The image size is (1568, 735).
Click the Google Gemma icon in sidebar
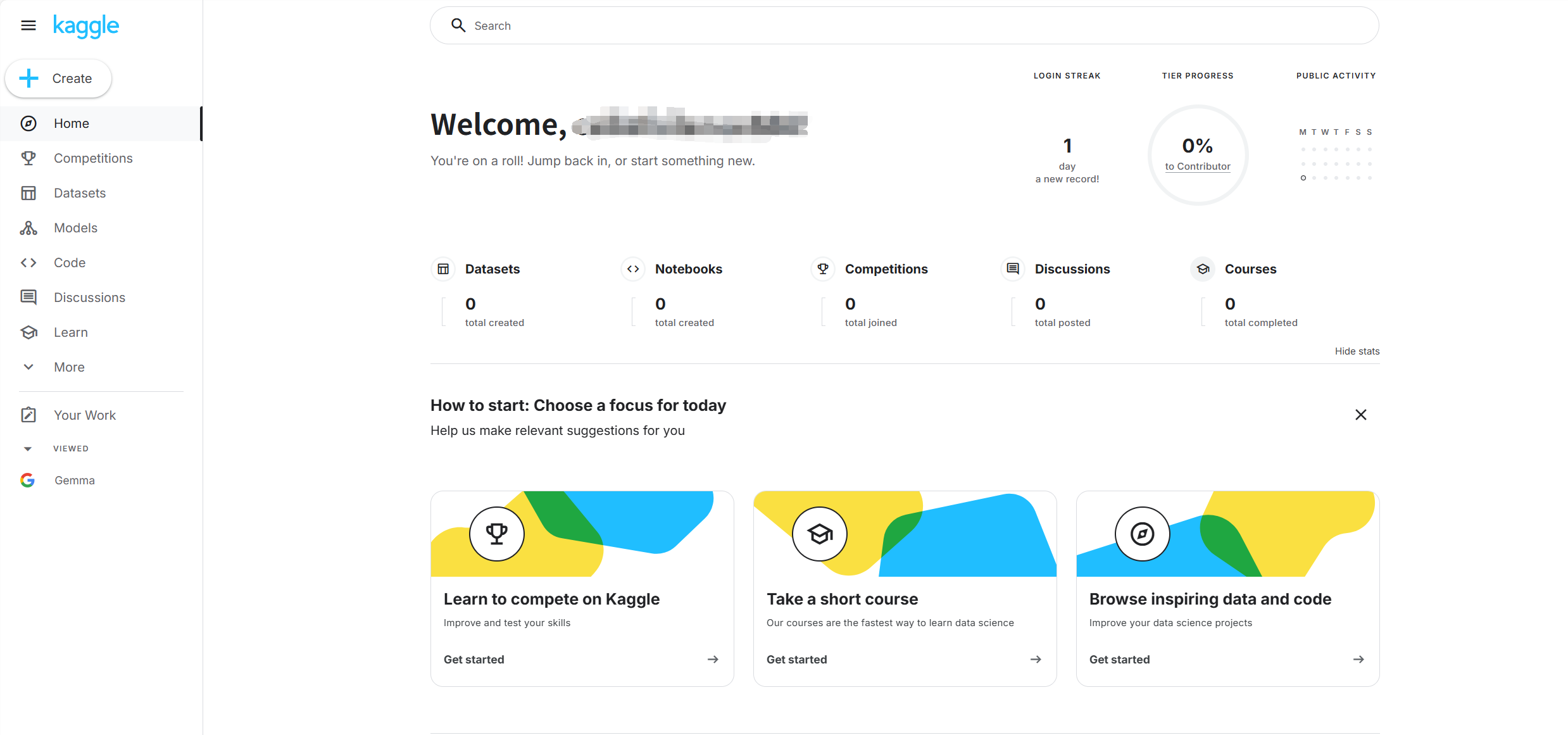[x=27, y=481]
